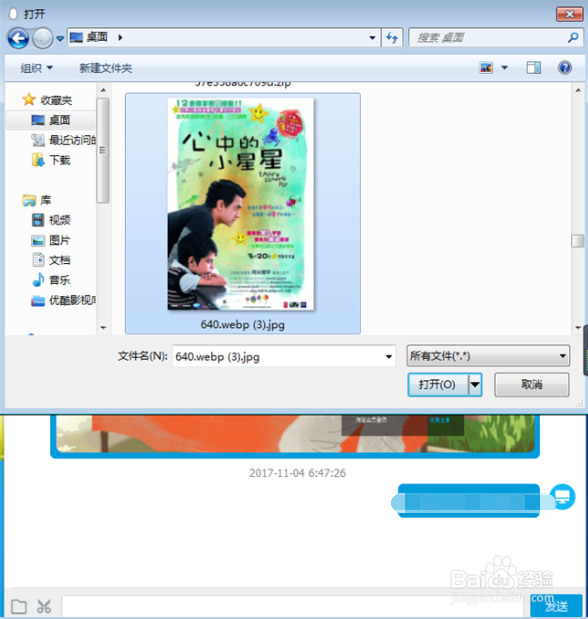
Task: Click the file list scrollbar thumb
Action: [578, 241]
